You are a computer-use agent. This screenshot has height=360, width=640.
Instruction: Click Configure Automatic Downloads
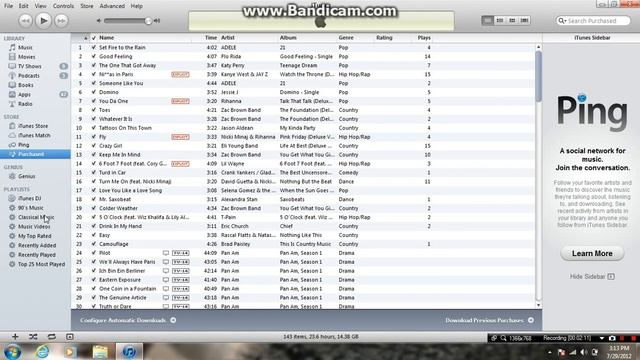(x=128, y=320)
